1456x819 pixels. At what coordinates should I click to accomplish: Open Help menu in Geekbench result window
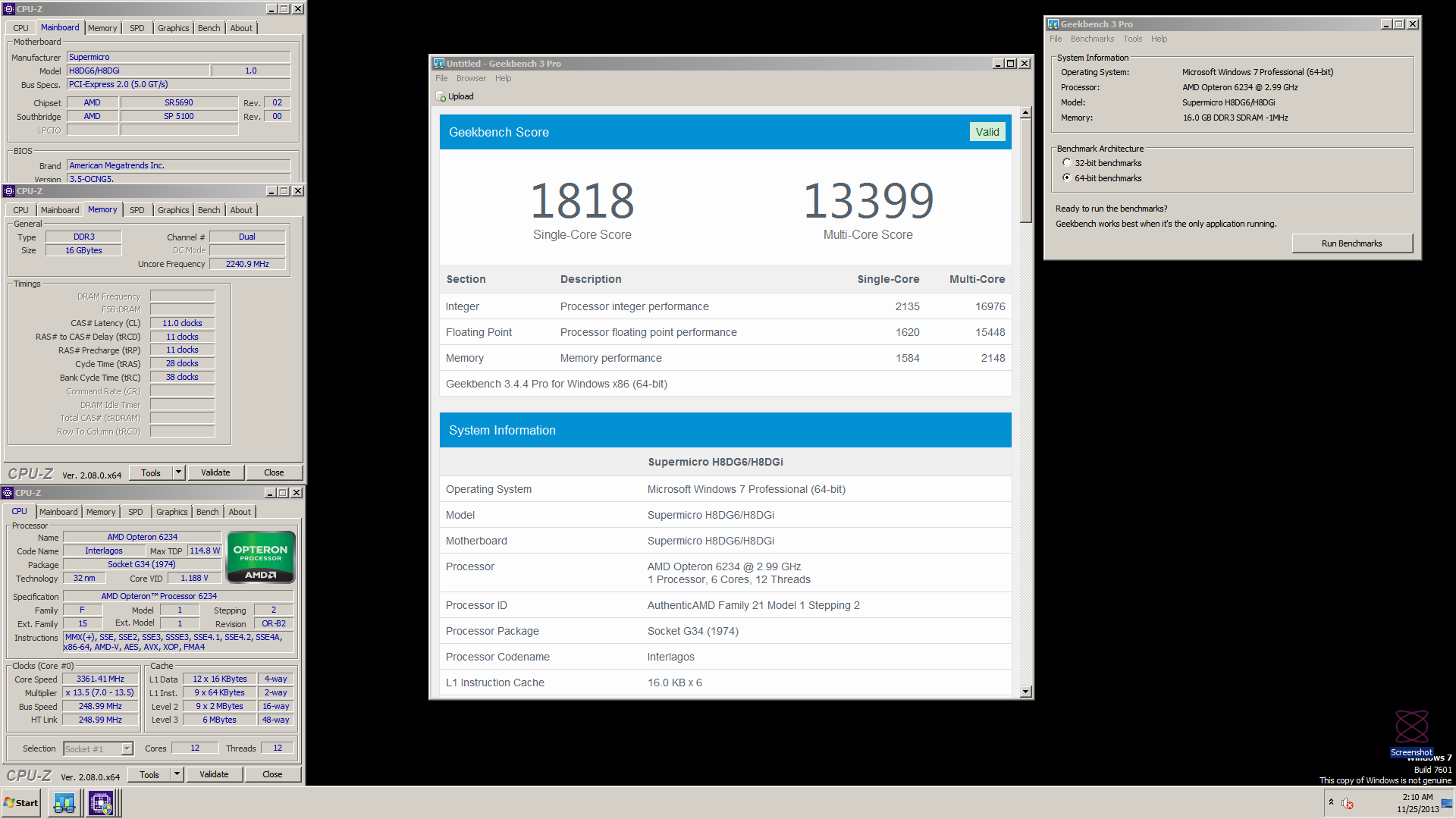click(503, 78)
